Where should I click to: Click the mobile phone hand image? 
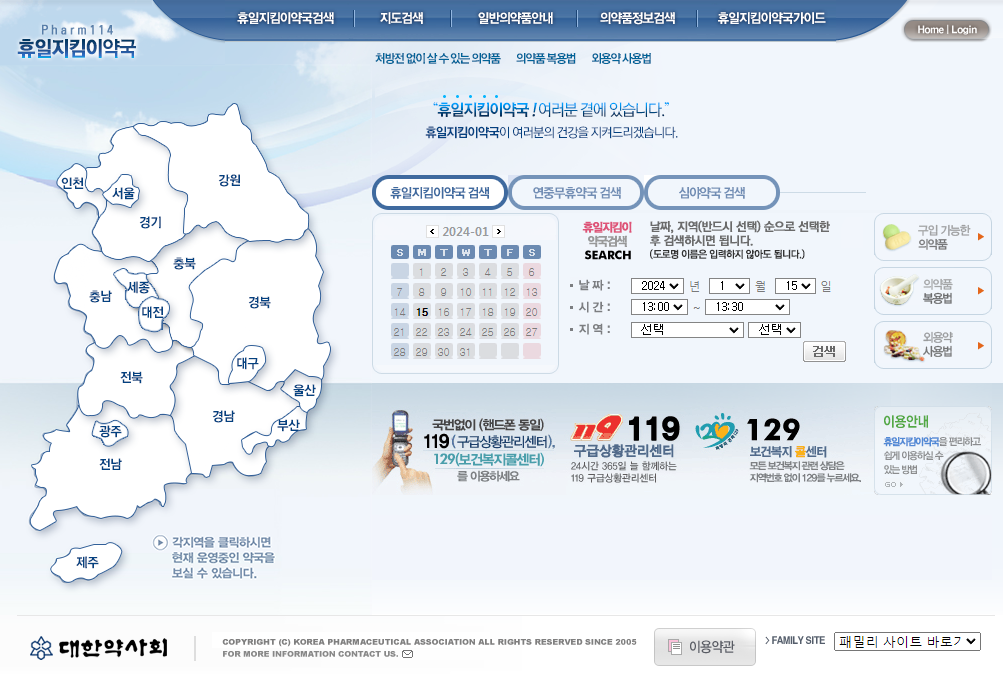[403, 451]
